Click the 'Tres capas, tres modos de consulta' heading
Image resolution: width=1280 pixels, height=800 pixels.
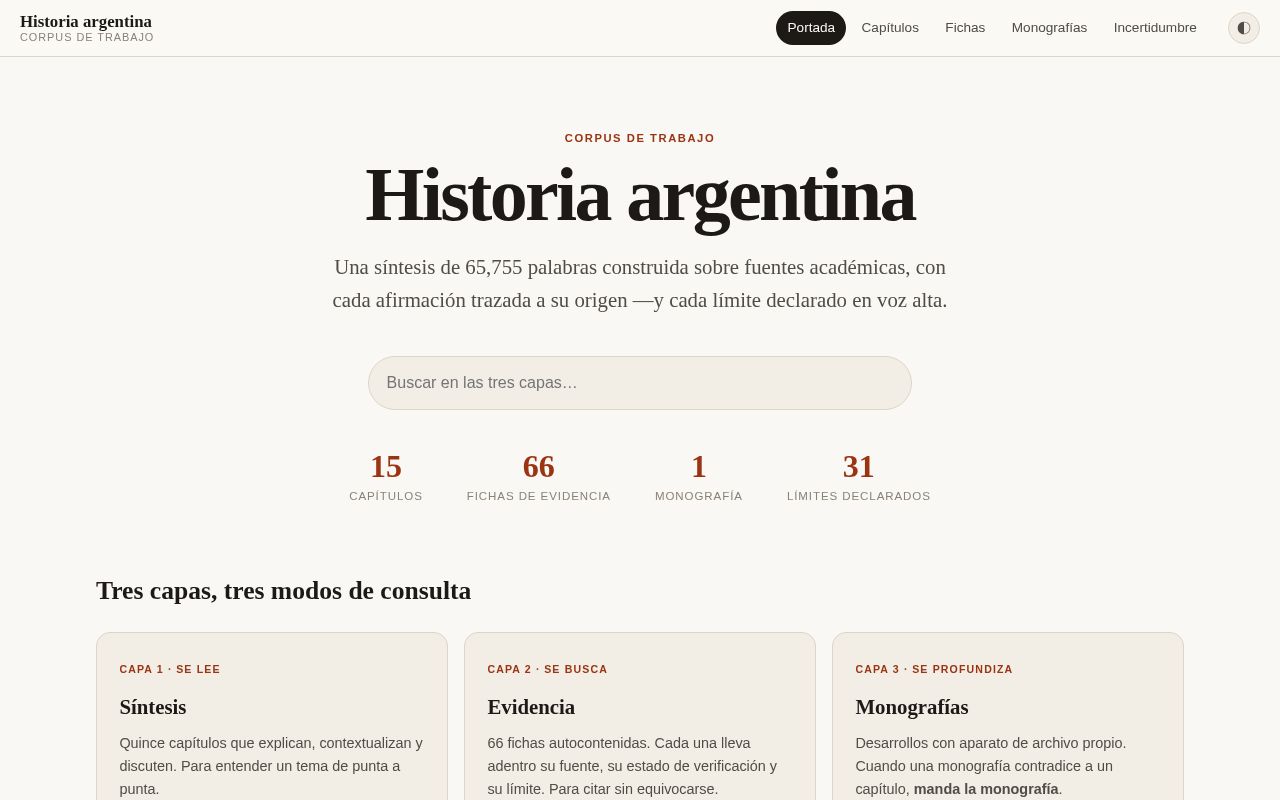tap(283, 591)
